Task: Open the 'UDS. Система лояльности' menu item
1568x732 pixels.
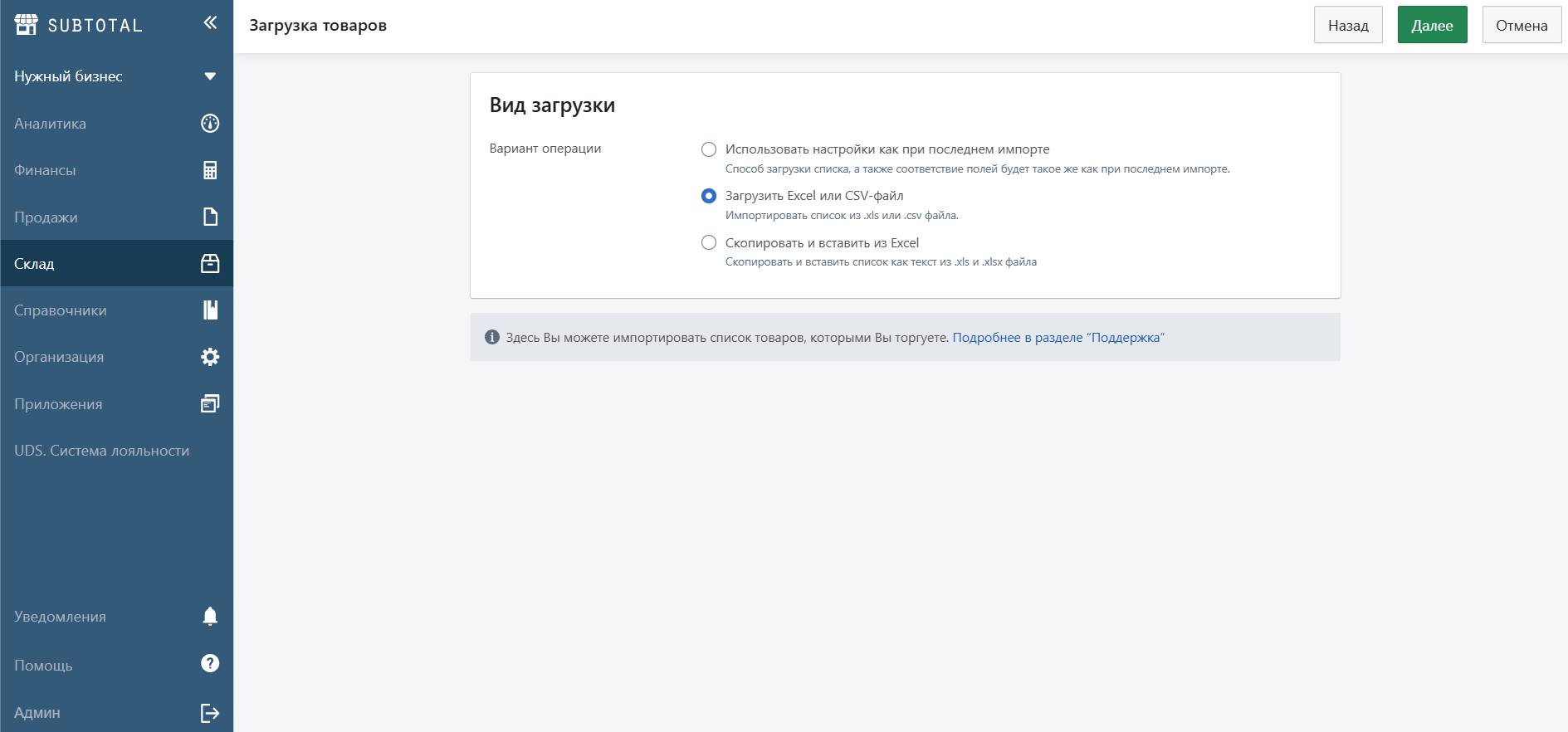Action: 101,451
